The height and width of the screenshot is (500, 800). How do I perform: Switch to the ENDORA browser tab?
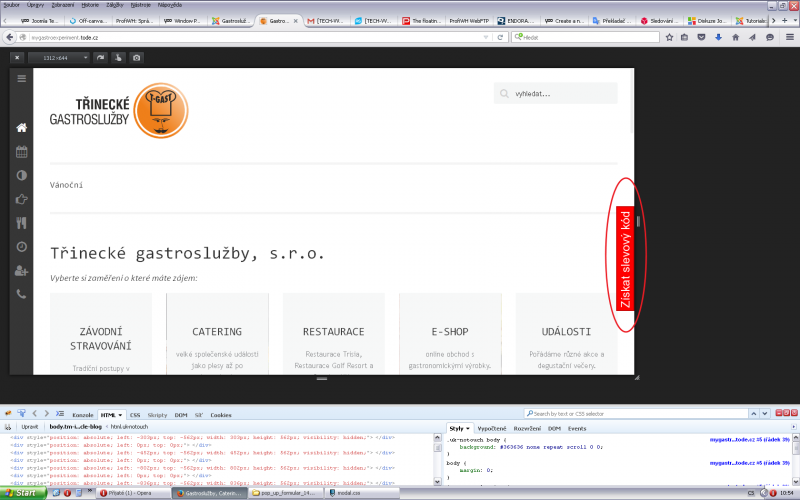[x=516, y=21]
